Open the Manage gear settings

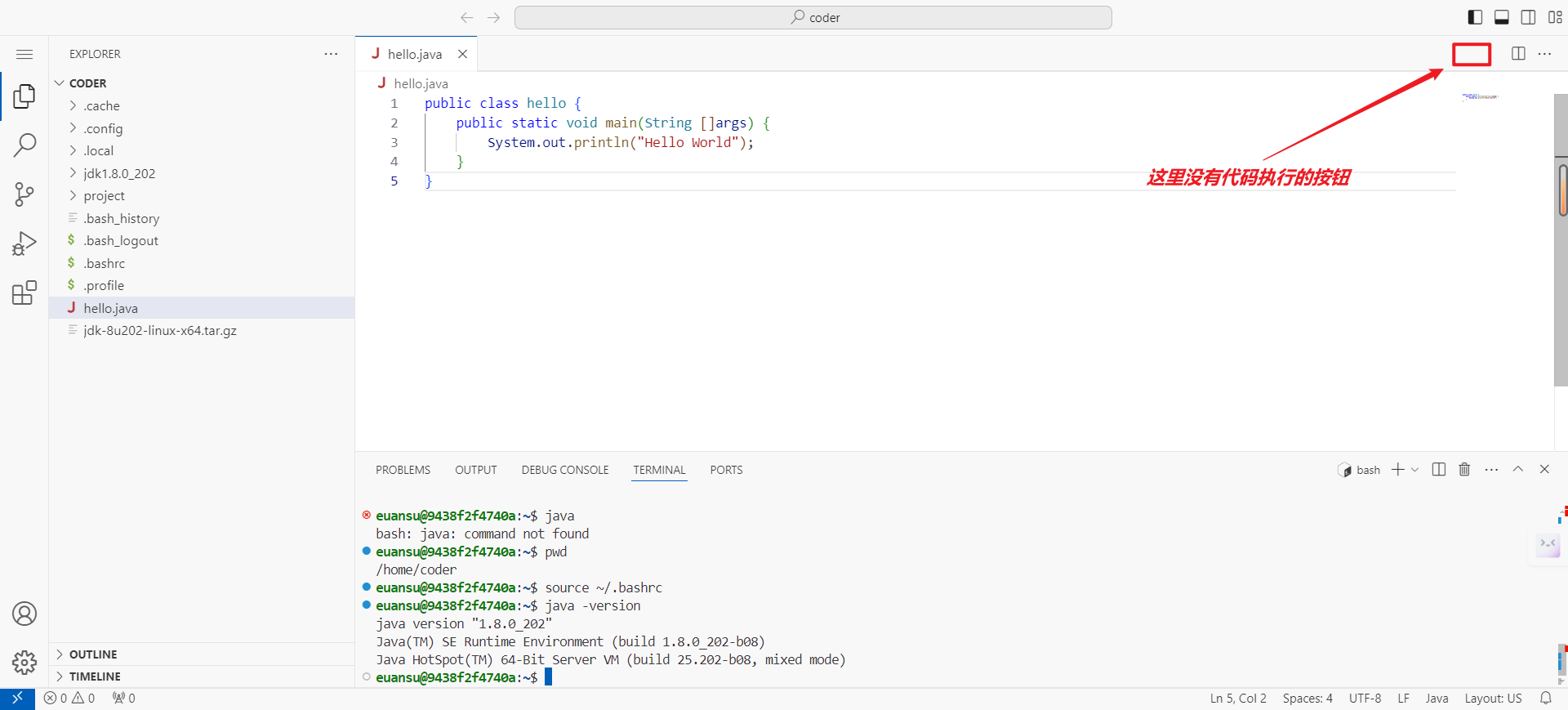point(24,662)
